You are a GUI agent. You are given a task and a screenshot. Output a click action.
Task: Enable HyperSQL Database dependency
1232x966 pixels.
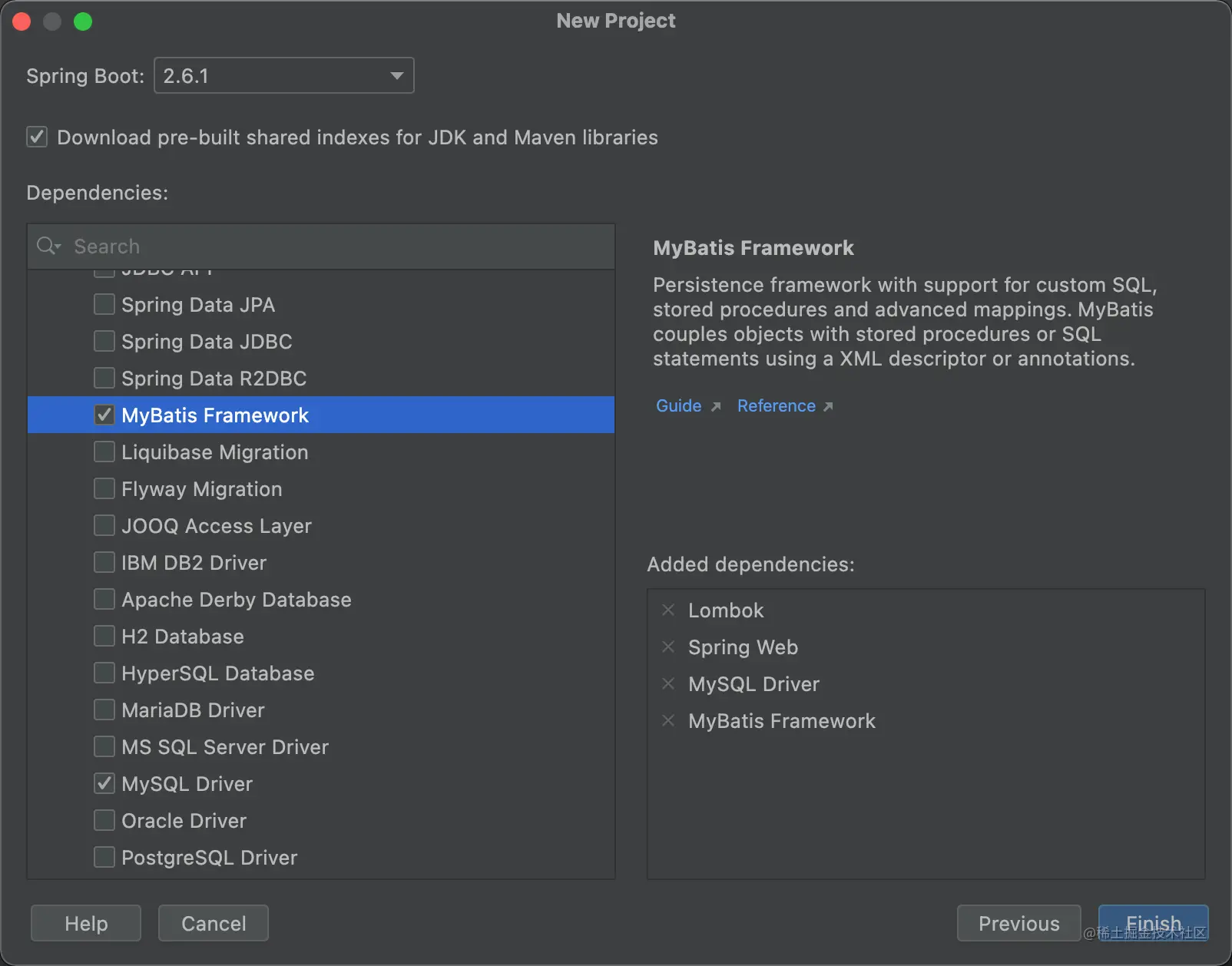point(104,673)
